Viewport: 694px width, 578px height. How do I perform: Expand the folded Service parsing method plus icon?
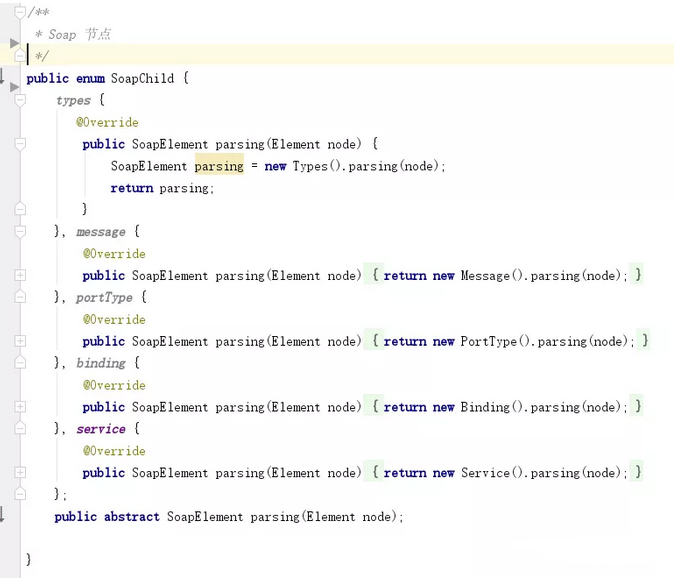coord(20,472)
